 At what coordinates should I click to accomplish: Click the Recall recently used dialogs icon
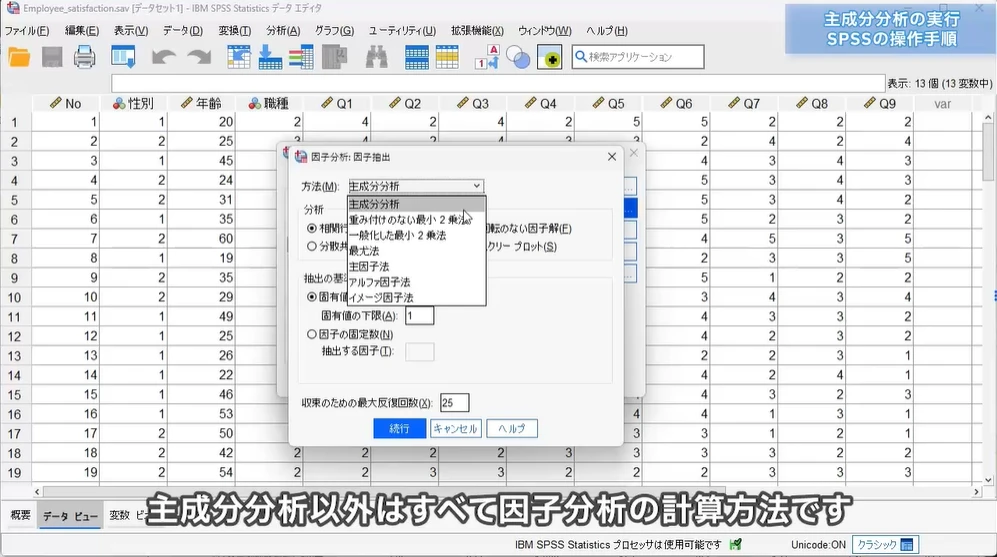coord(123,57)
